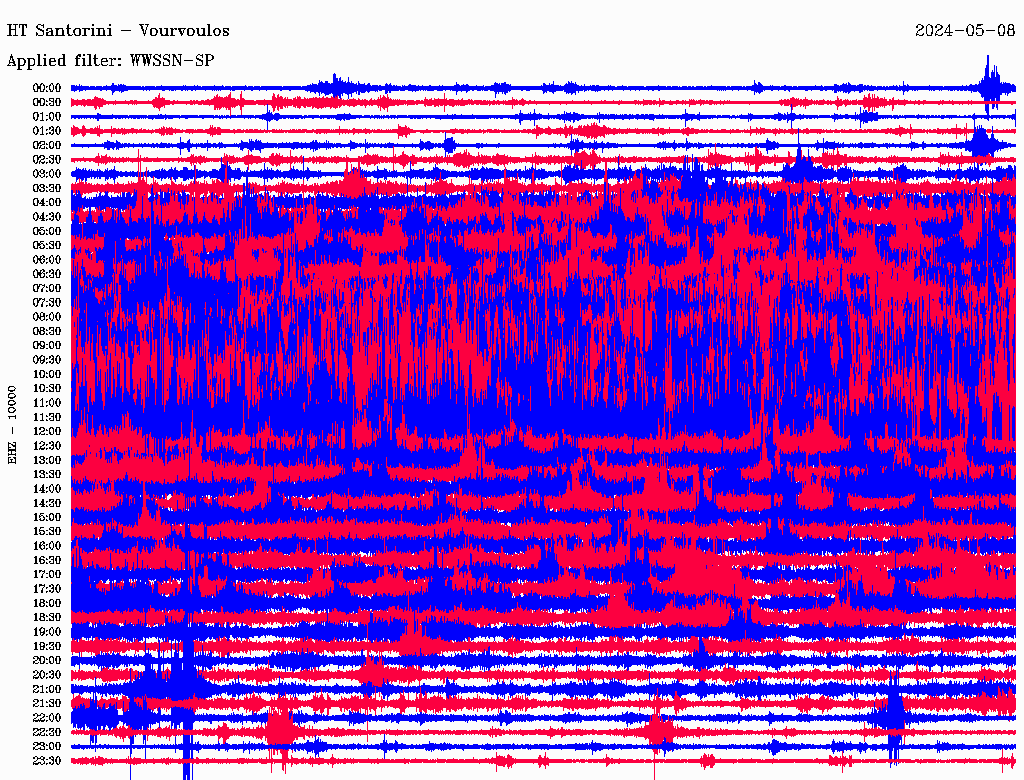Click the 03:30 time label
1024x780 pixels.
pyautogui.click(x=47, y=188)
